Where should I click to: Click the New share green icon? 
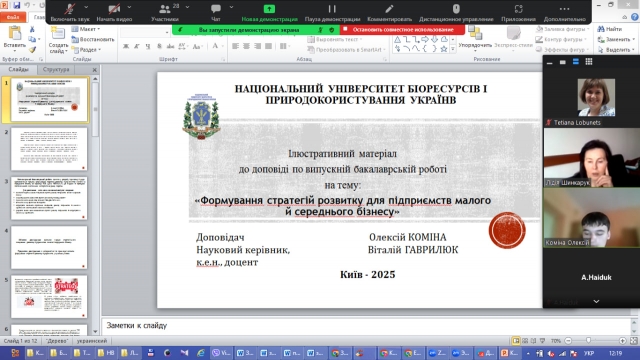(269, 9)
